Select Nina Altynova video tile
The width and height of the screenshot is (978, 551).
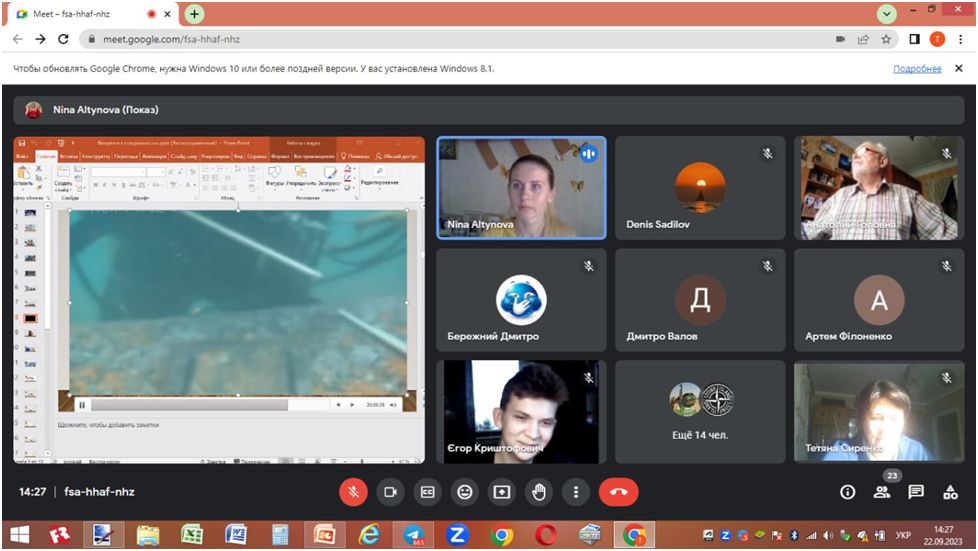521,188
